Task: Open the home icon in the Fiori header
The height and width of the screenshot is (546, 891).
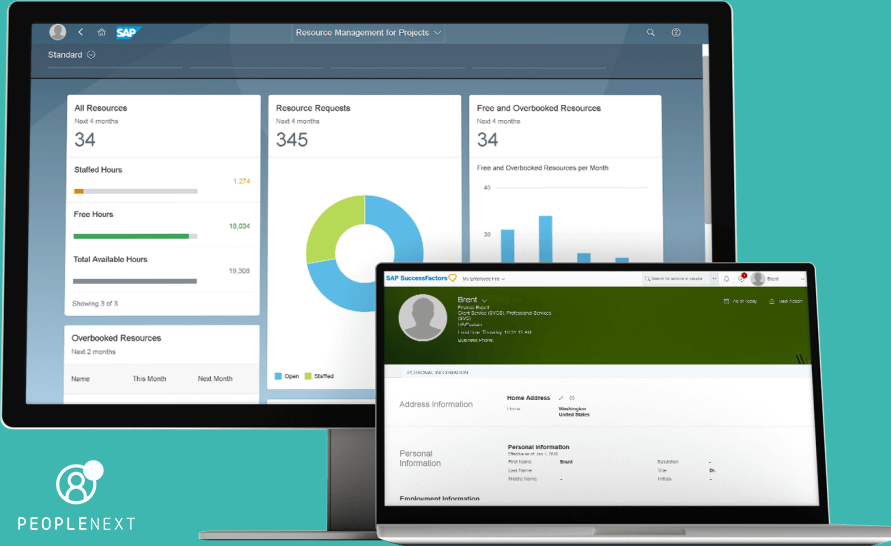Action: (x=101, y=32)
